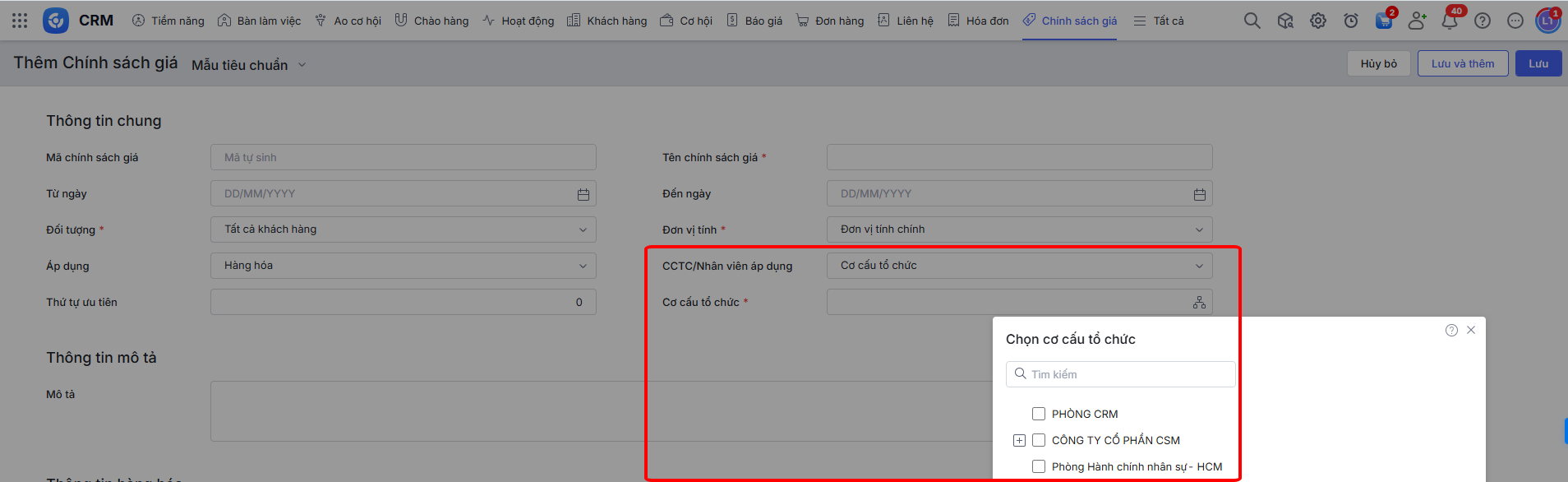This screenshot has height=482, width=1568.
Task: Open calendar picker for Từ ngày
Action: point(583,194)
